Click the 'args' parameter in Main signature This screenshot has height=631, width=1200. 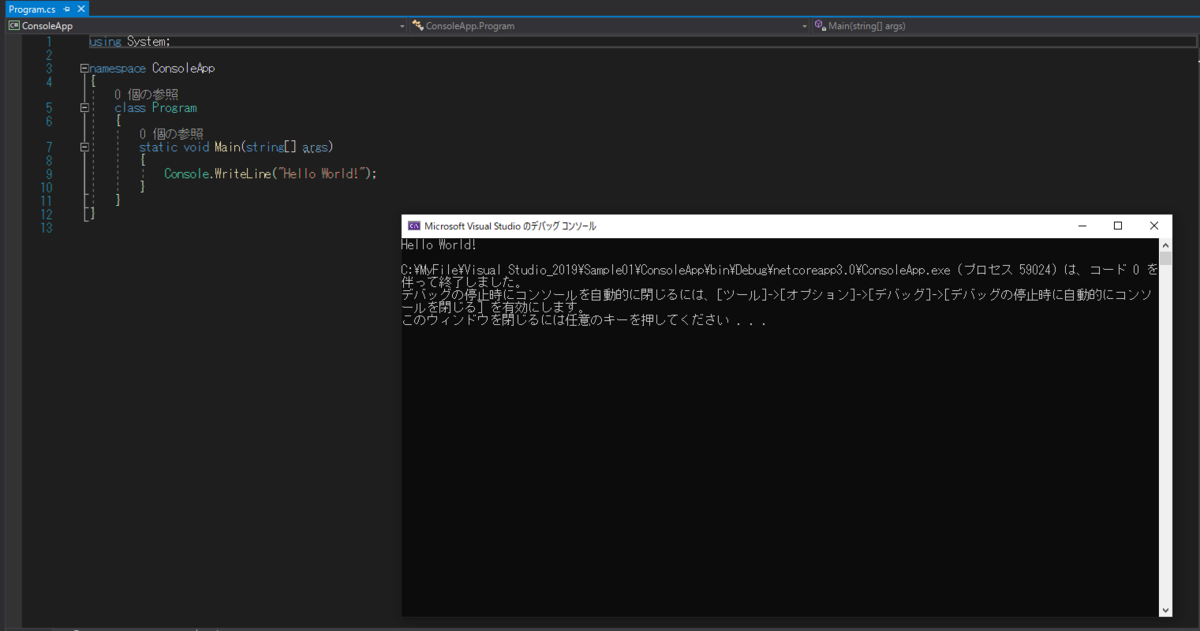pyautogui.click(x=316, y=147)
